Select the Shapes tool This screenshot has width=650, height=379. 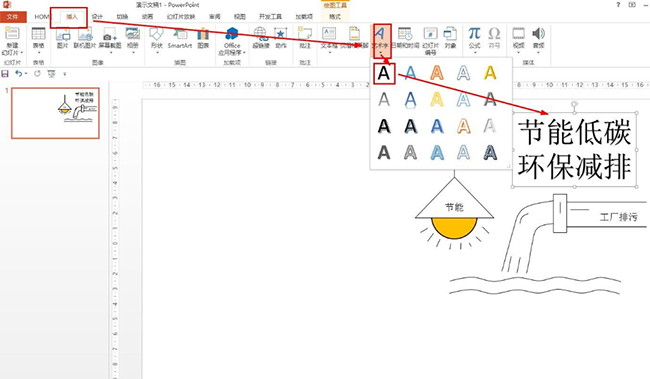click(157, 39)
